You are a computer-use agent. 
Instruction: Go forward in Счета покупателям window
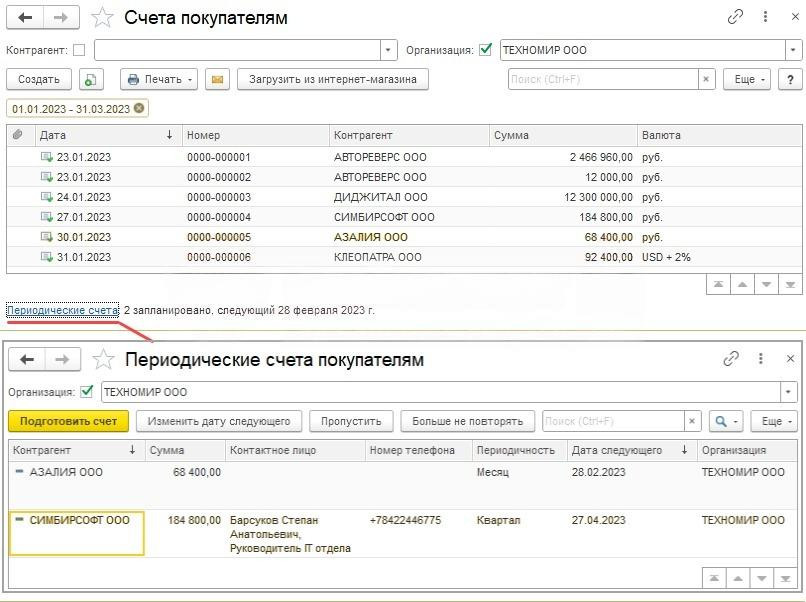61,17
